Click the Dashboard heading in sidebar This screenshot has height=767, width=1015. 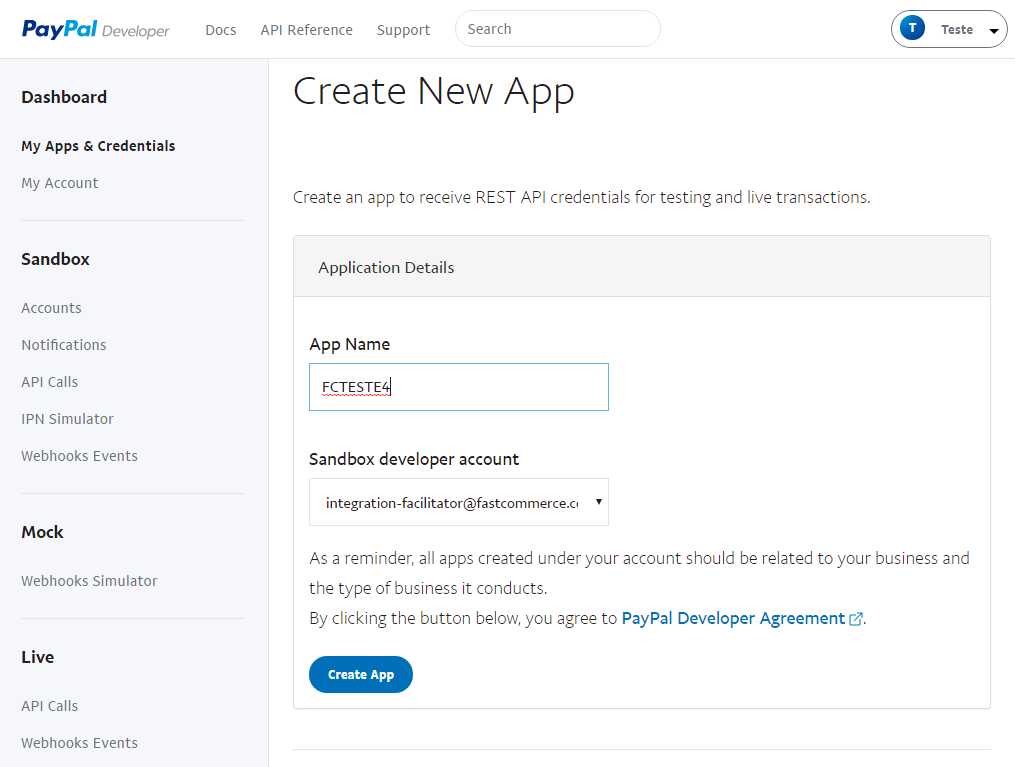coord(64,97)
